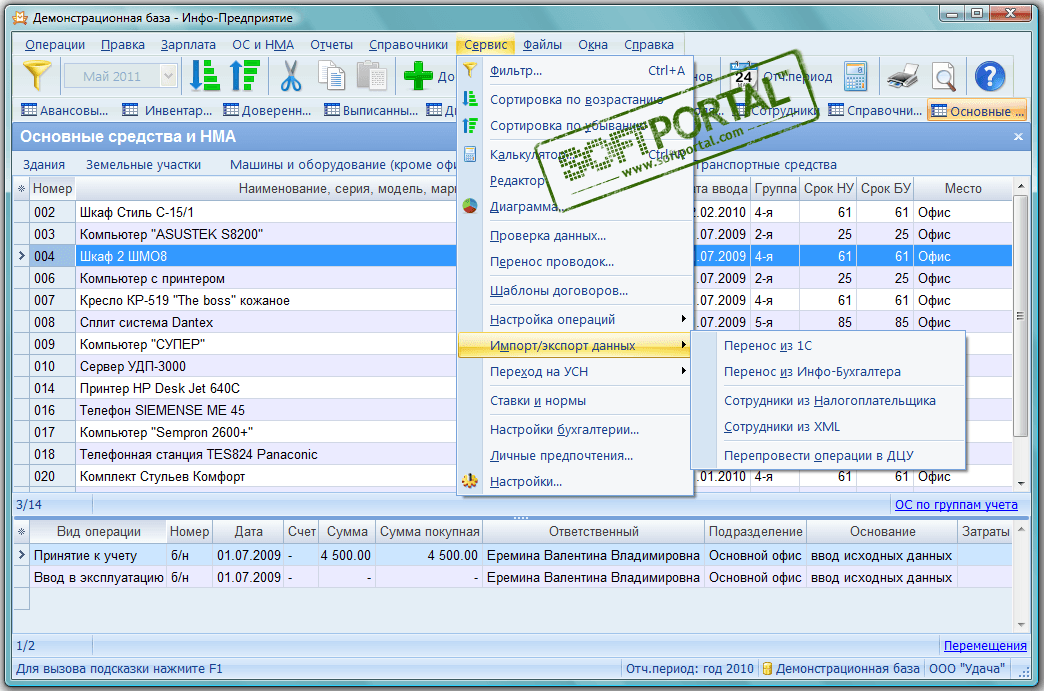Select the Принятие к учету operation row
This screenshot has height=691, width=1044.
[513, 555]
